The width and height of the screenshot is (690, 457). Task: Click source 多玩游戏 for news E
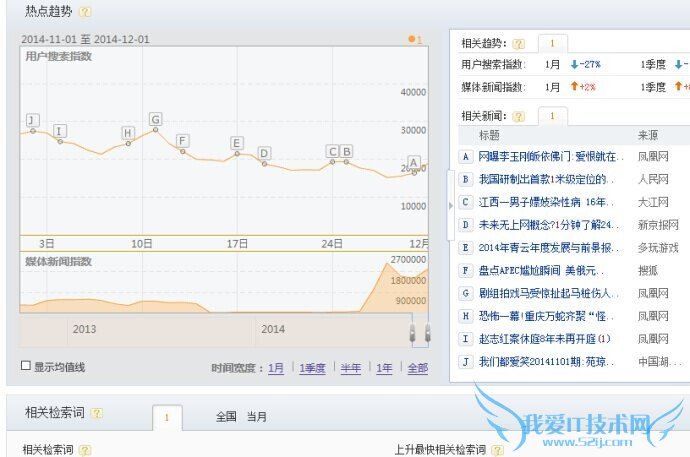click(x=658, y=248)
